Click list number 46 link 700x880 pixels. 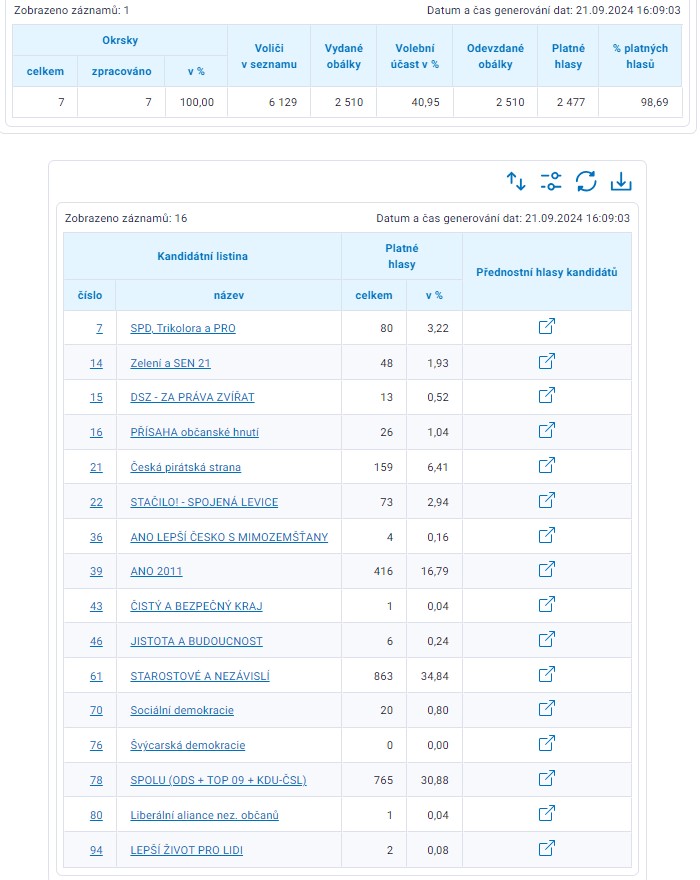click(x=96, y=641)
